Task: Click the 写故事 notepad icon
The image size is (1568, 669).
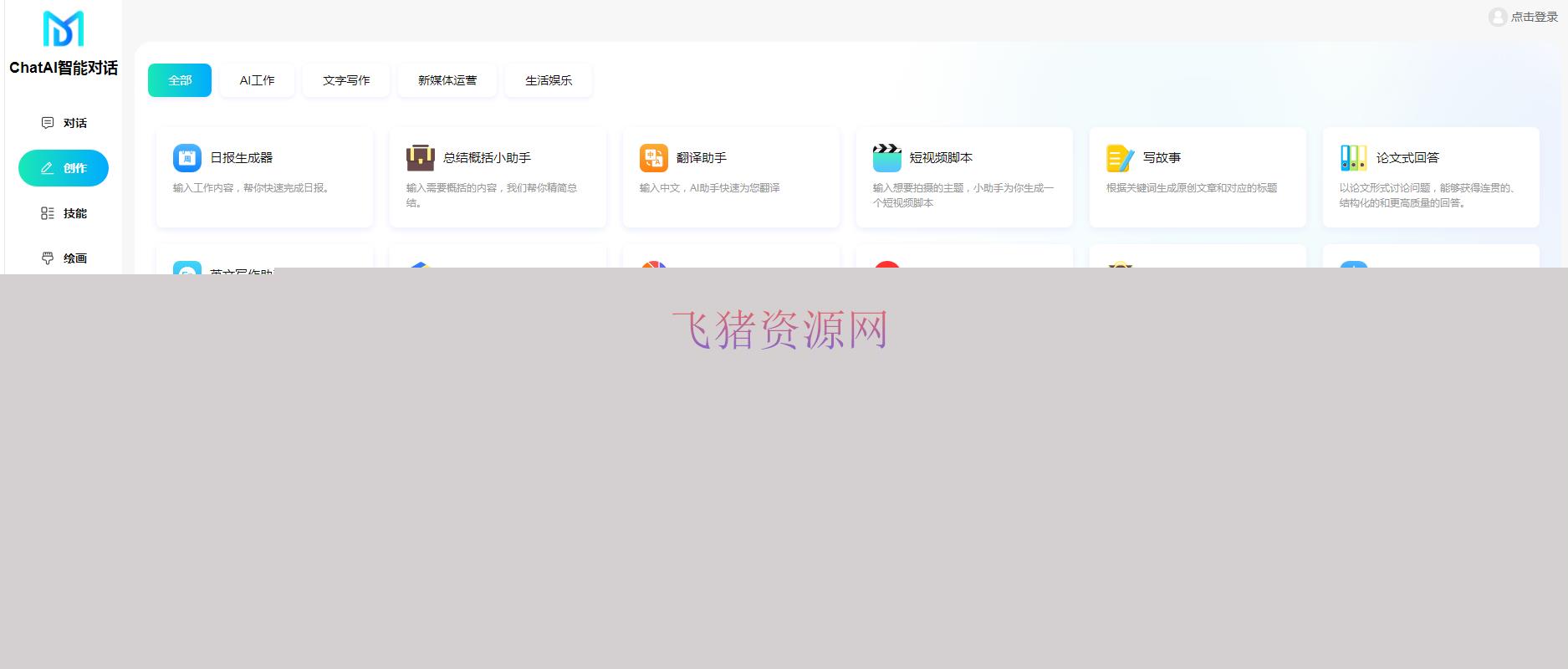Action: [x=1121, y=157]
